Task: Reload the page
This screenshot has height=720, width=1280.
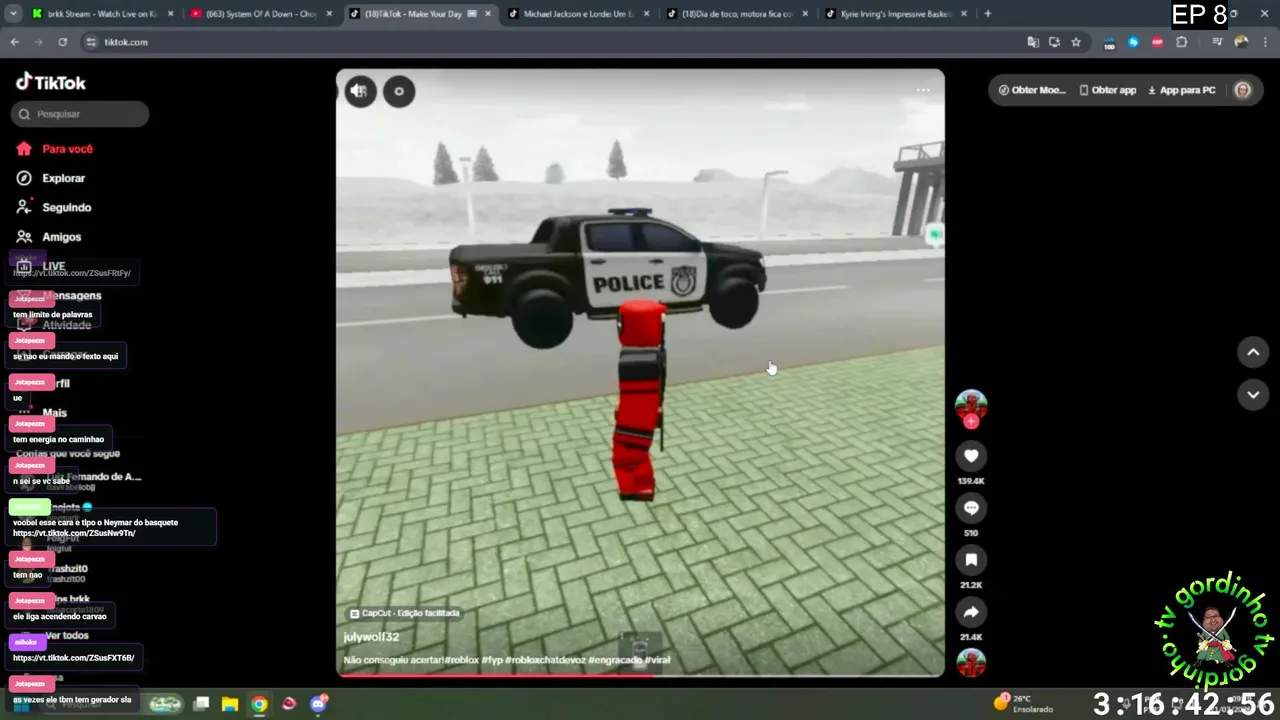Action: tap(62, 42)
